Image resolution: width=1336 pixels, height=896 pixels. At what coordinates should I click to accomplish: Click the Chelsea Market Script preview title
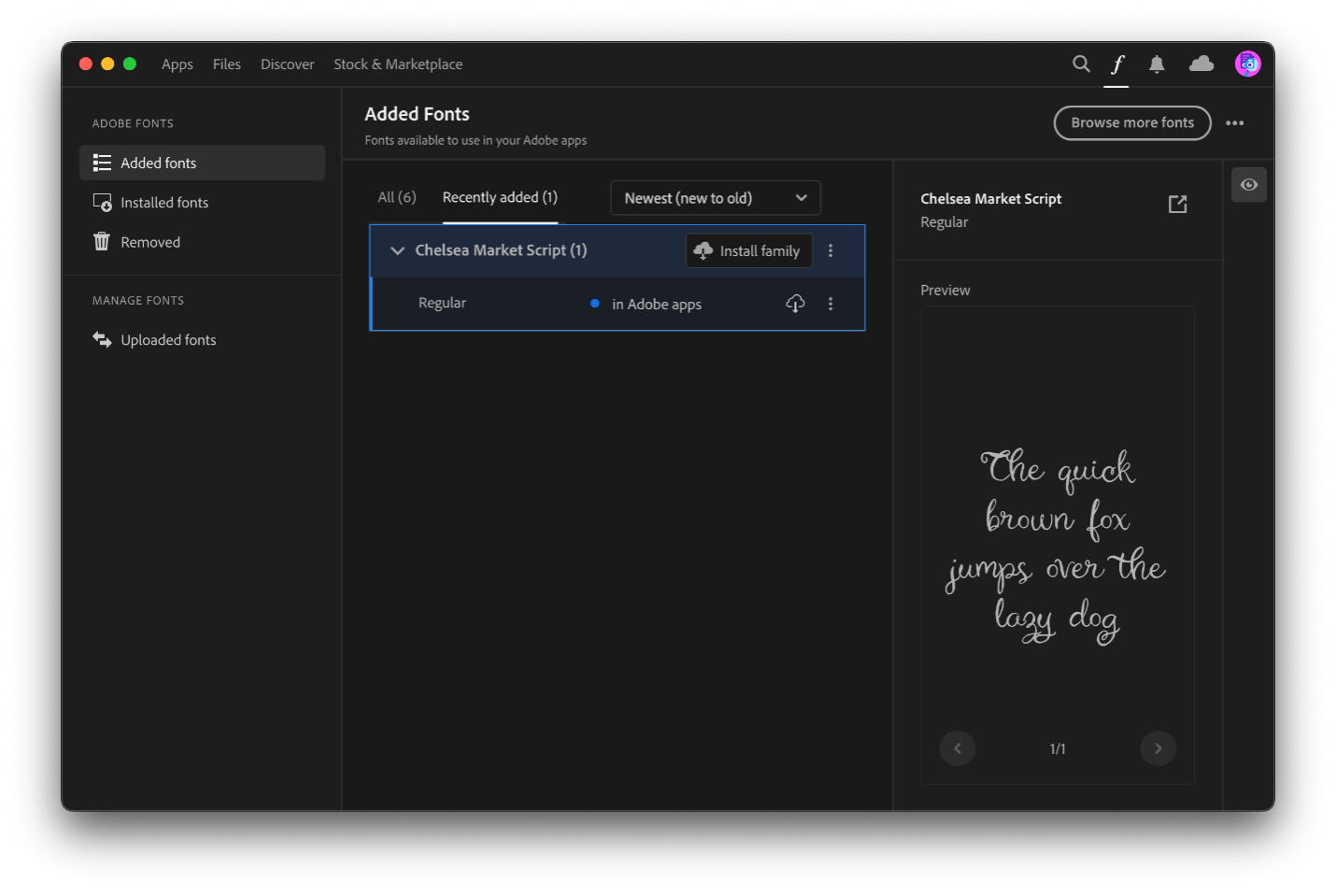point(991,199)
